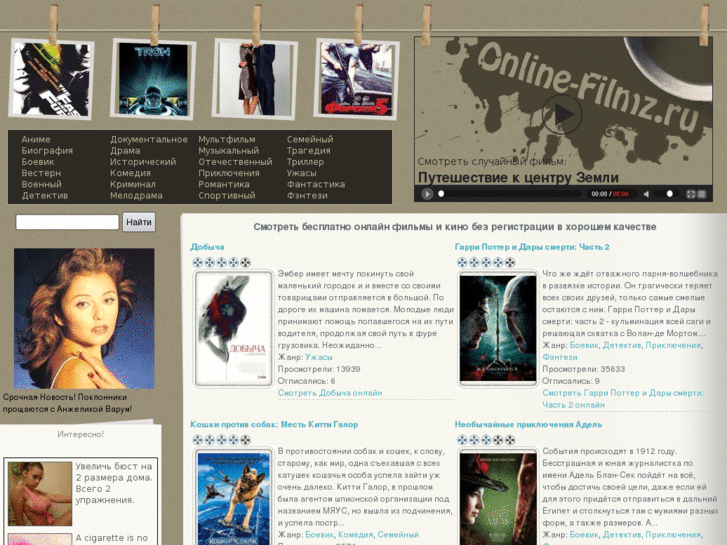The height and width of the screenshot is (545, 727).
Task: Click Фэнтези genre link under Гарри Поттер
Action: tap(560, 357)
